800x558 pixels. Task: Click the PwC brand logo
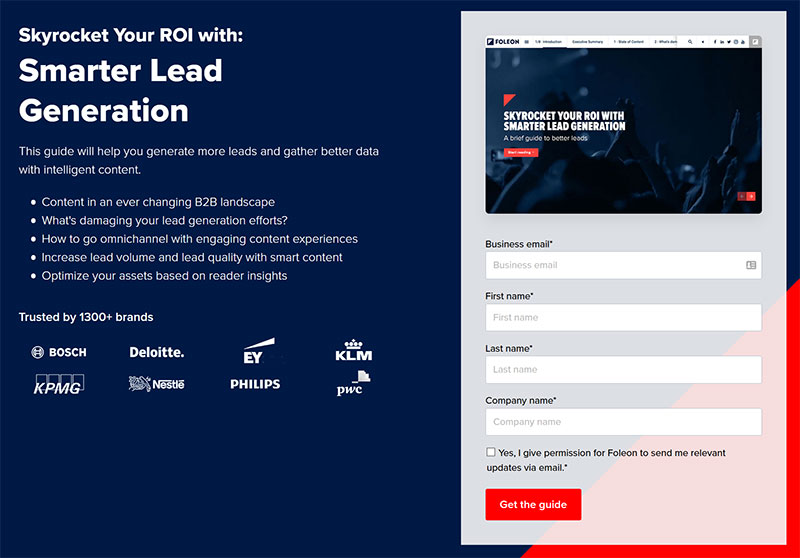pyautogui.click(x=354, y=384)
